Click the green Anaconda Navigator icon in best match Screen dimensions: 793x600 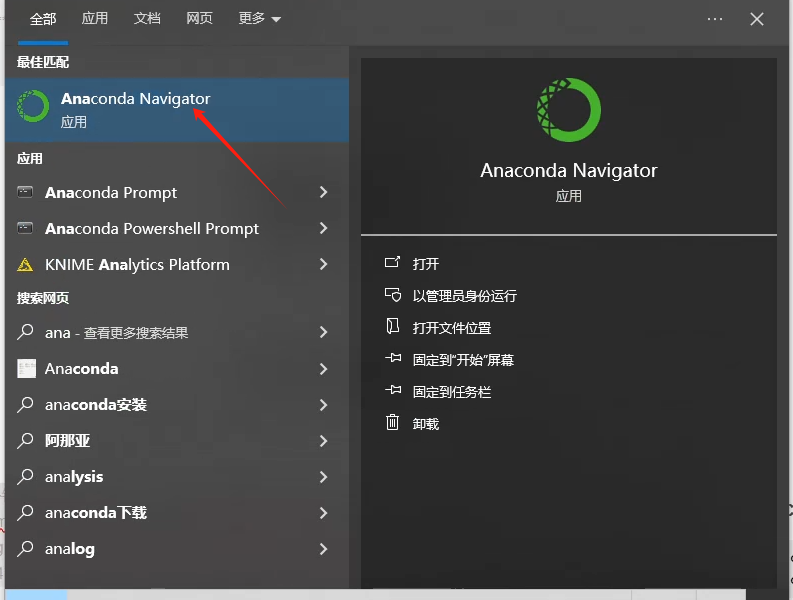pyautogui.click(x=33, y=106)
